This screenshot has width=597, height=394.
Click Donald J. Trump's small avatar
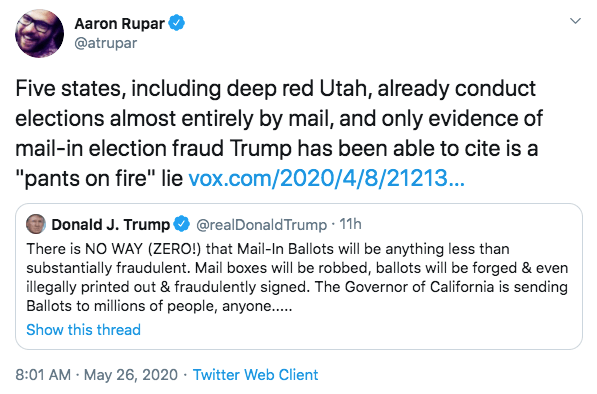pos(36,224)
